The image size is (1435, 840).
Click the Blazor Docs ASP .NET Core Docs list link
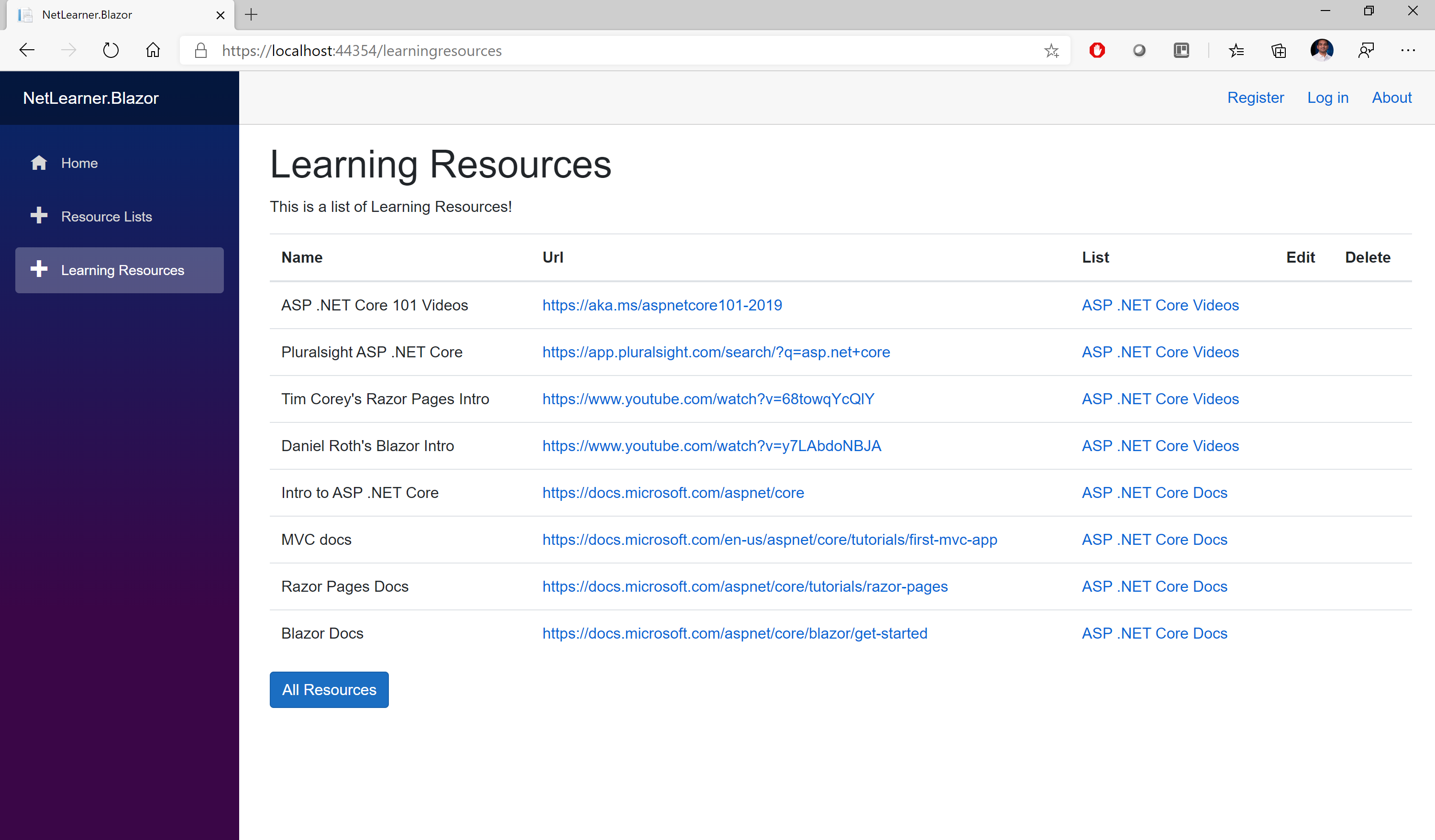coord(1155,633)
